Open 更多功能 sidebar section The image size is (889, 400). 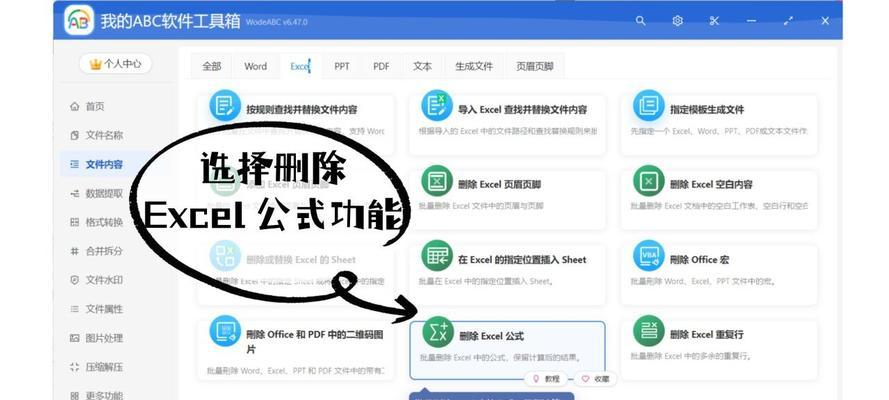(104, 395)
